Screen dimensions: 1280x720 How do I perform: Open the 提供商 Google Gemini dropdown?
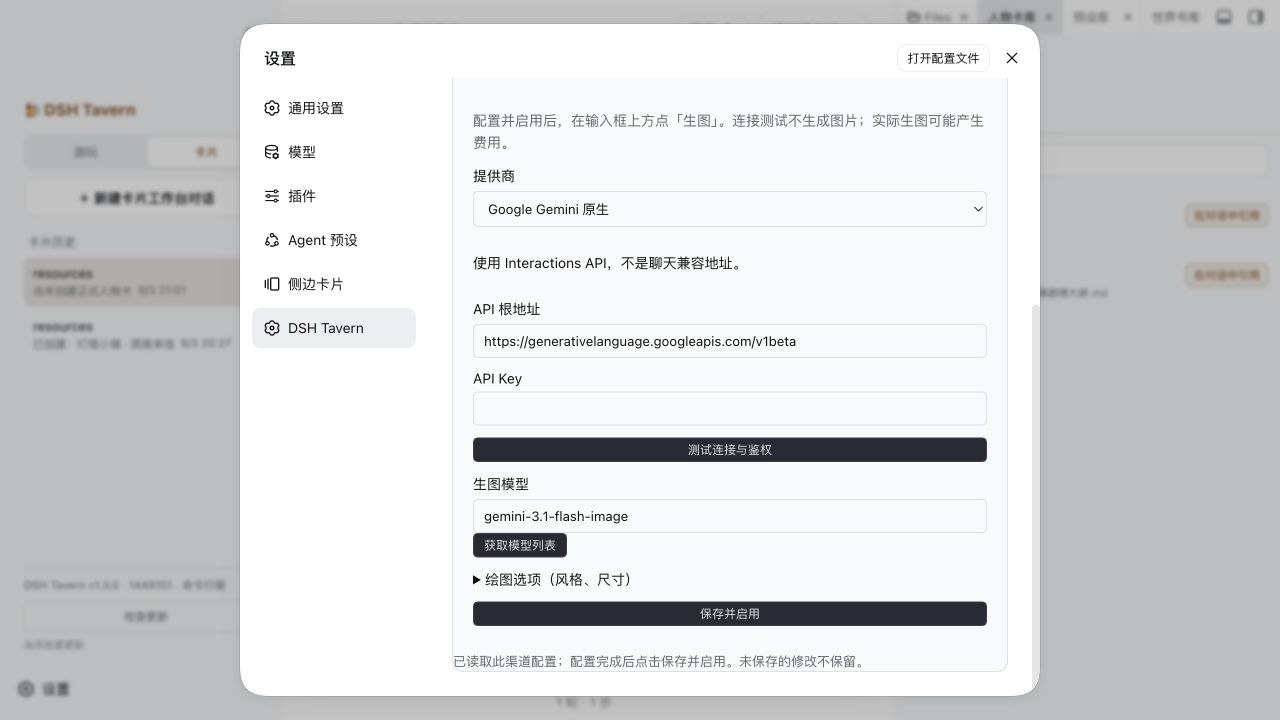(730, 209)
